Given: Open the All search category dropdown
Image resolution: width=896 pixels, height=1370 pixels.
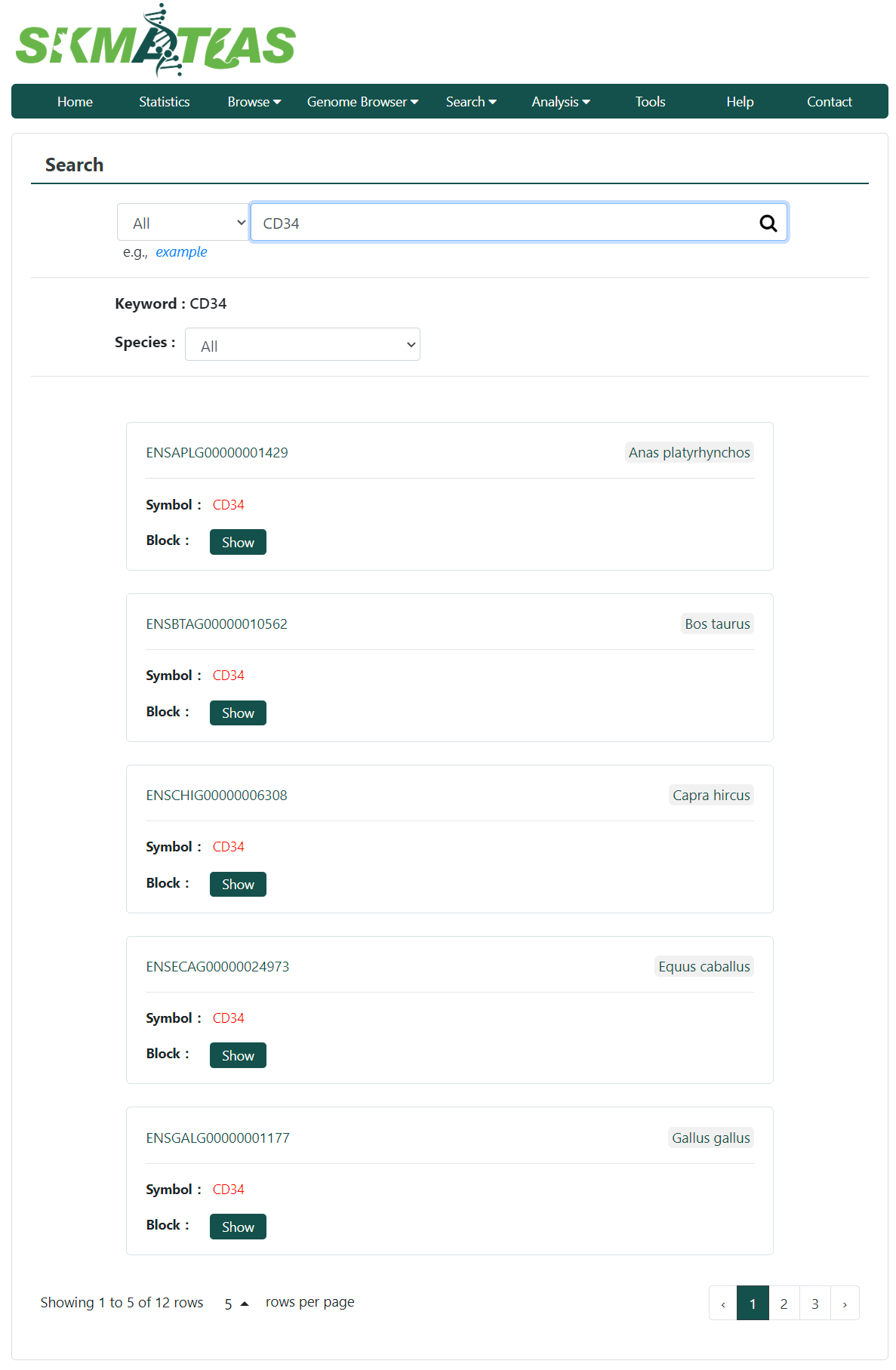Looking at the screenshot, I should coord(183,223).
